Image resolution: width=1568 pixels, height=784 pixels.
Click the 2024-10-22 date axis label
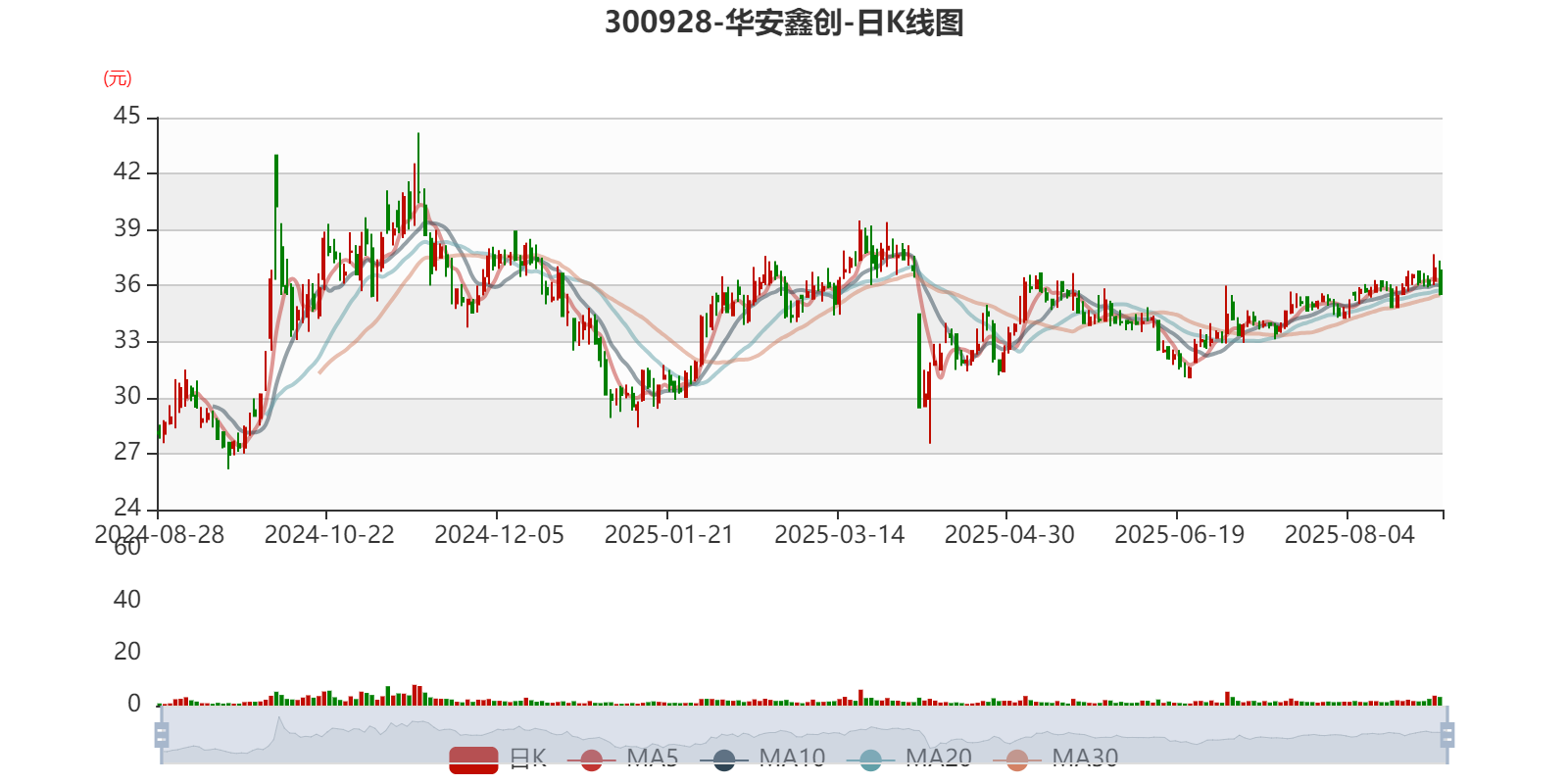tap(329, 535)
